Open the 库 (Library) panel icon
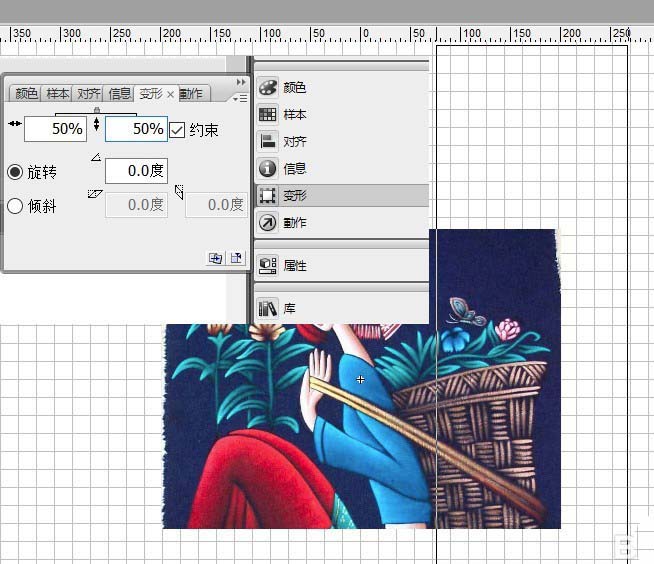Image resolution: width=654 pixels, height=564 pixels. pyautogui.click(x=267, y=309)
